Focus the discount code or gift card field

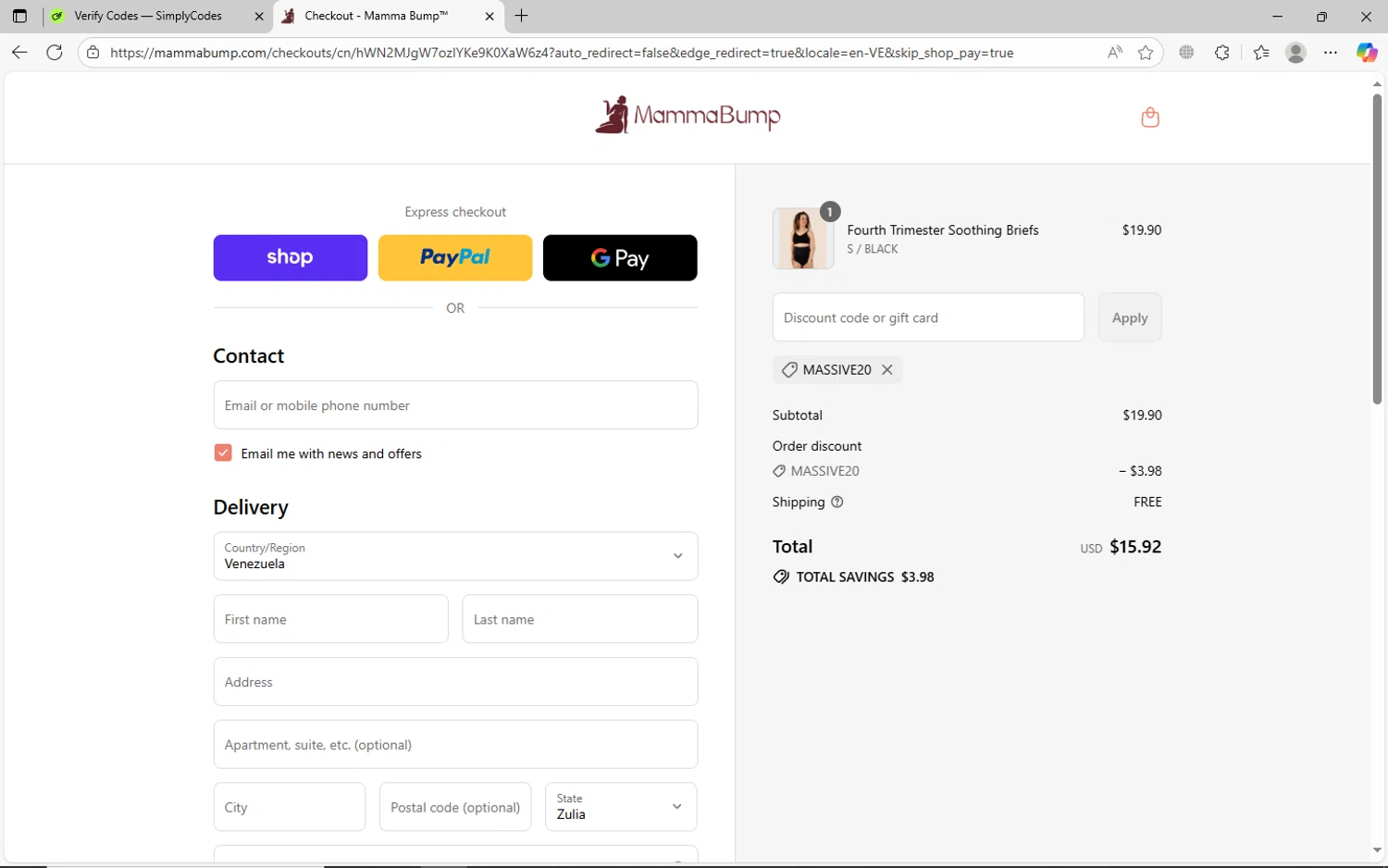point(928,317)
